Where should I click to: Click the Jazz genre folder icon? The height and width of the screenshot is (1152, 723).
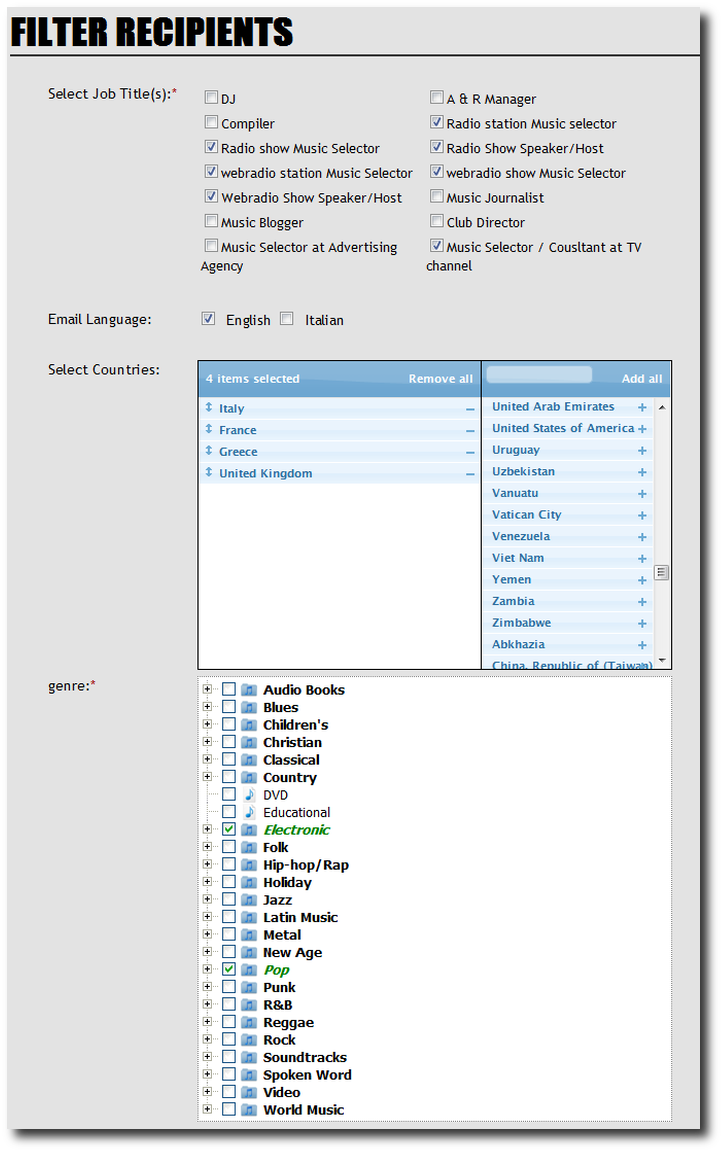[x=249, y=900]
